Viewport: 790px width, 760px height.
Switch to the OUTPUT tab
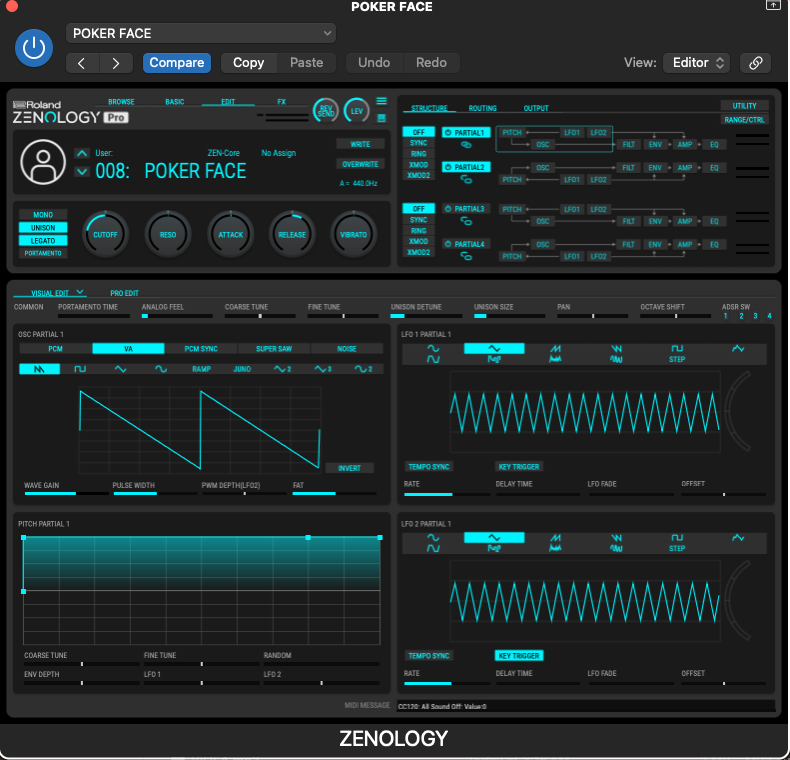click(536, 108)
